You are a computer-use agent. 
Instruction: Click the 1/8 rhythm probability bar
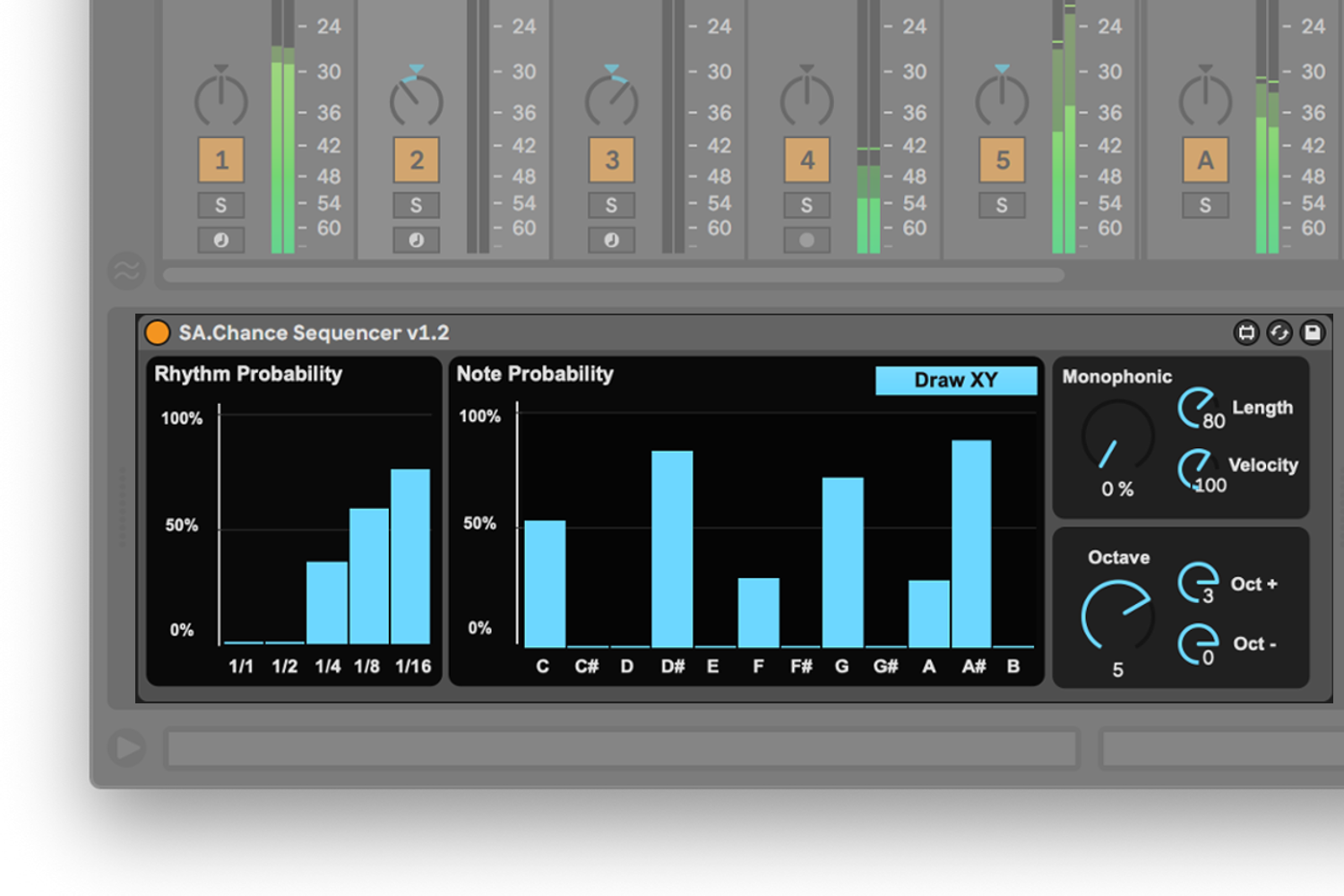(x=369, y=576)
